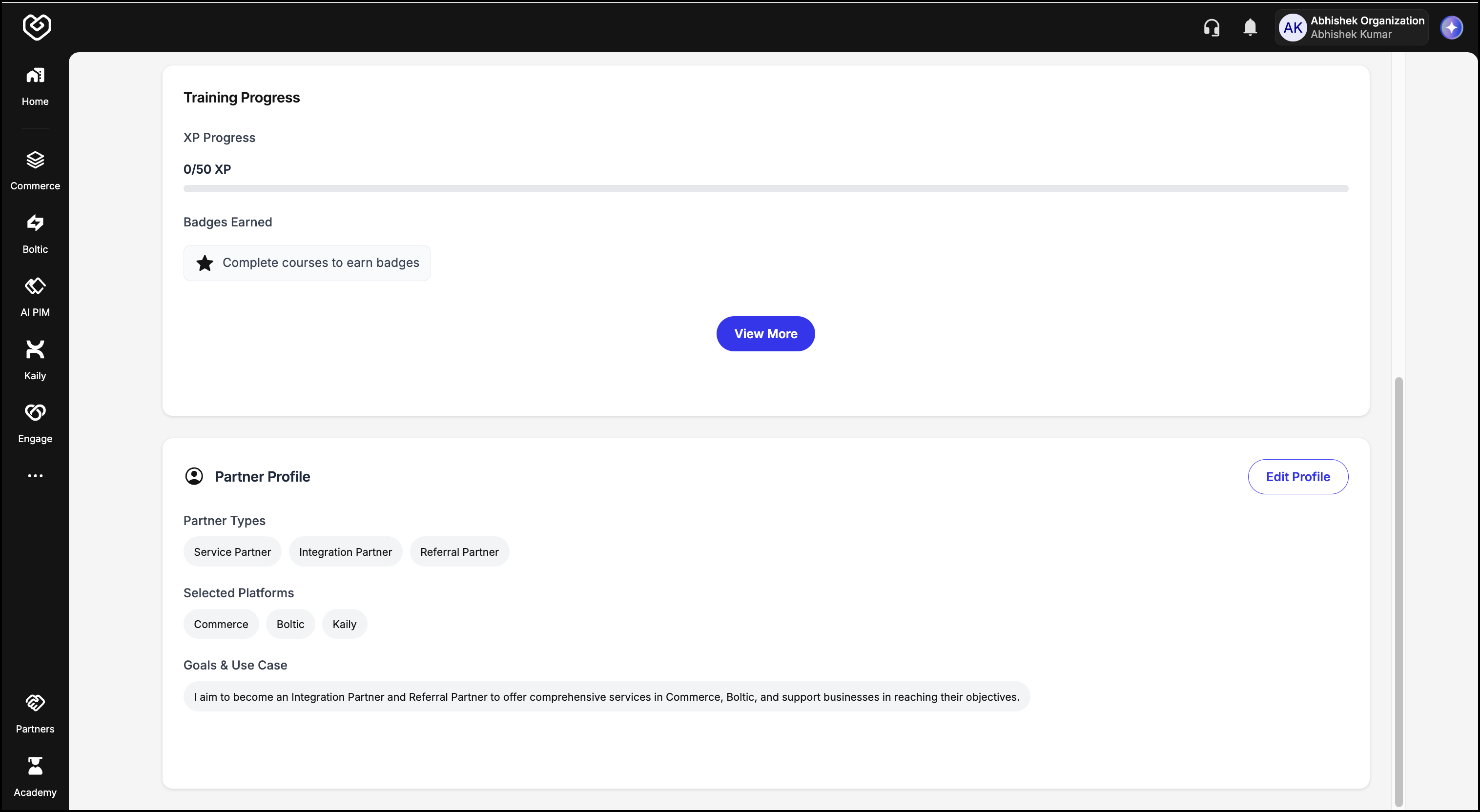The height and width of the screenshot is (812, 1480).
Task: Click the Boltic platform chip
Action: [x=290, y=624]
